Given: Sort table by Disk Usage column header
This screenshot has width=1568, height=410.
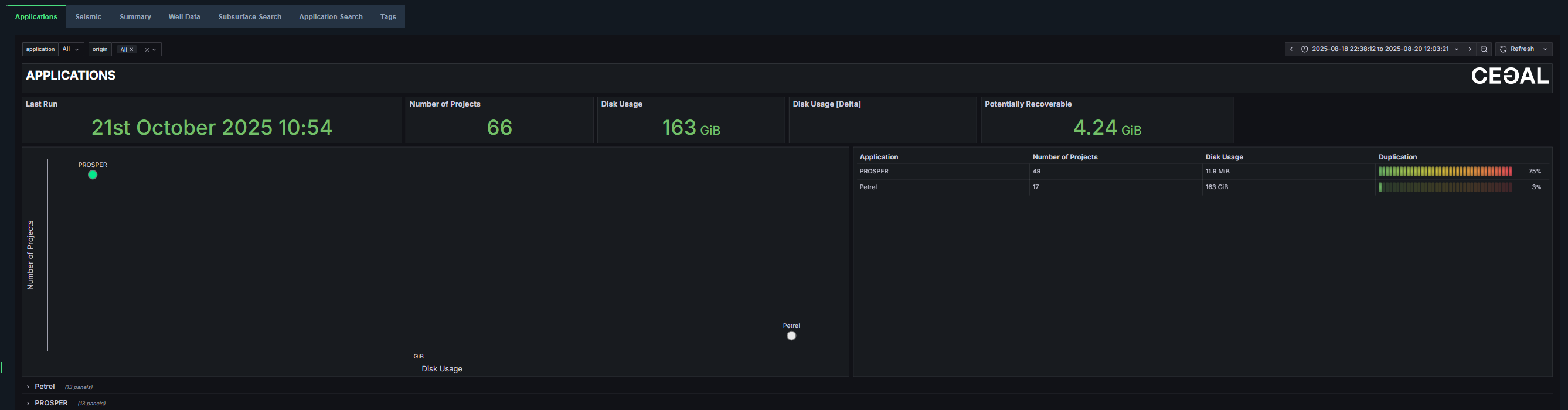Looking at the screenshot, I should pos(1224,157).
